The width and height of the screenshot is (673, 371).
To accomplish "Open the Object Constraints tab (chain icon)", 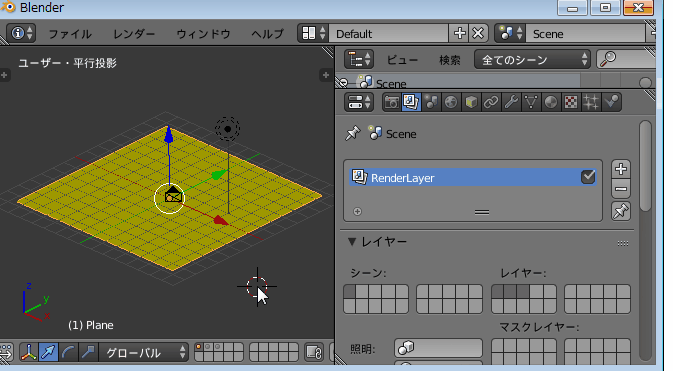I will (x=491, y=102).
